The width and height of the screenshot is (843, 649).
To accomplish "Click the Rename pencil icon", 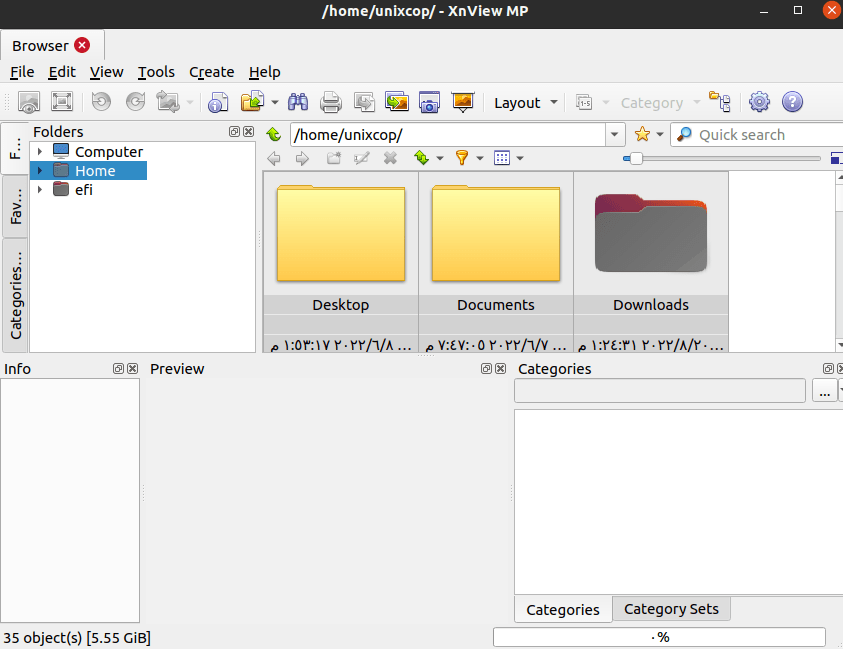I will (x=362, y=158).
